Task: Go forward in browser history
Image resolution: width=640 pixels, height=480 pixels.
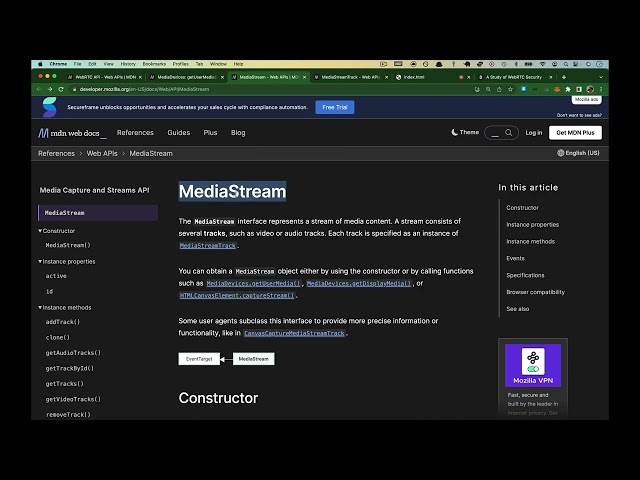Action: [49, 89]
